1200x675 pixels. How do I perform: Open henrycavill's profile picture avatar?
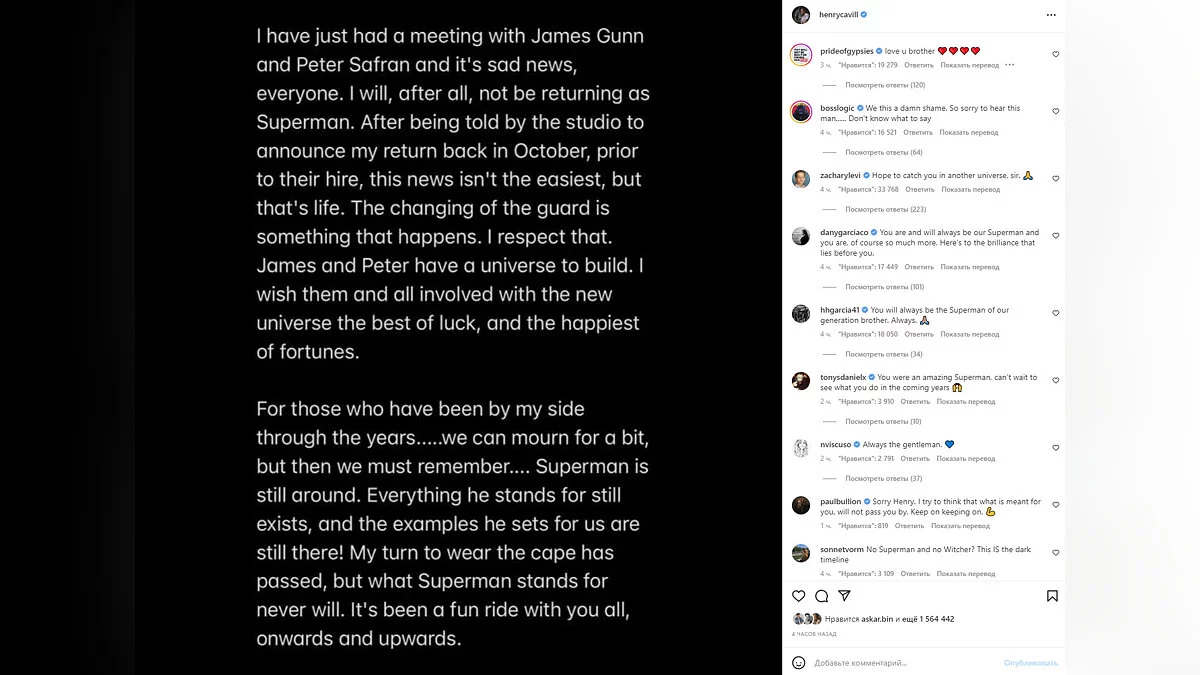click(800, 15)
